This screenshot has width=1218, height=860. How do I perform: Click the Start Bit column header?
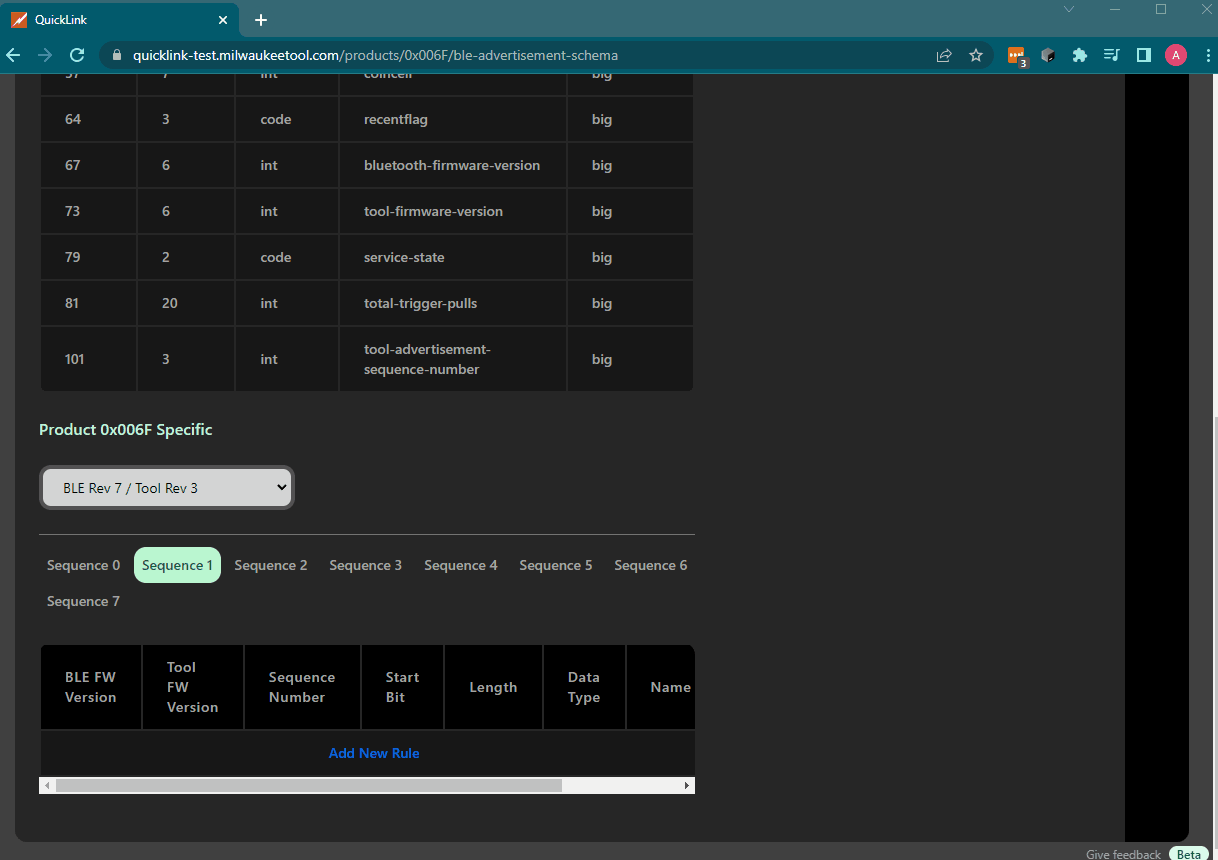[x=403, y=687]
